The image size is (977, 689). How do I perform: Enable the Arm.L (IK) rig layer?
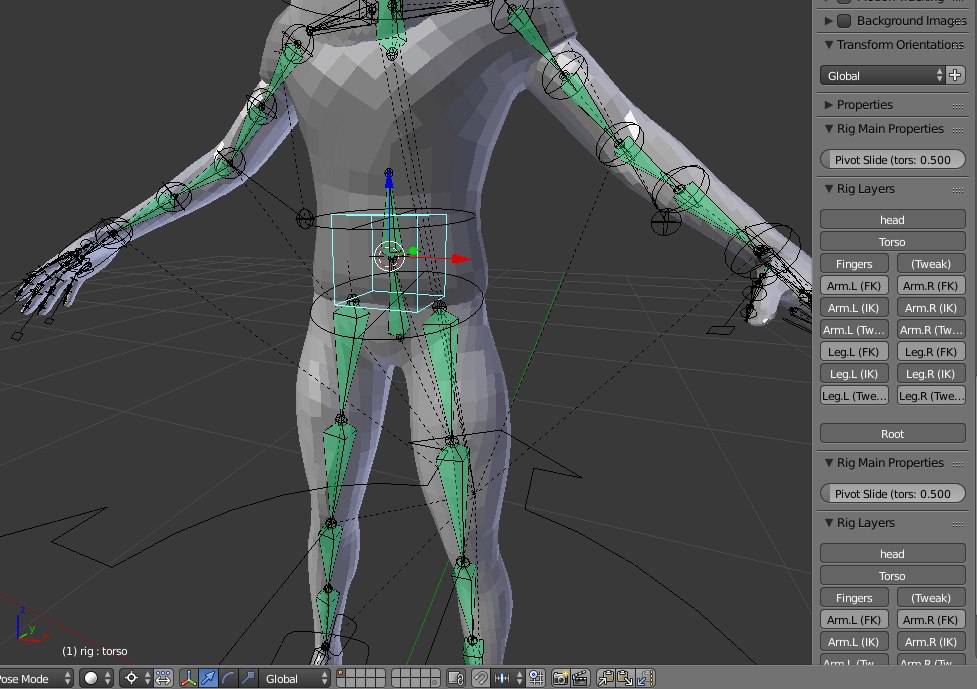(x=854, y=307)
